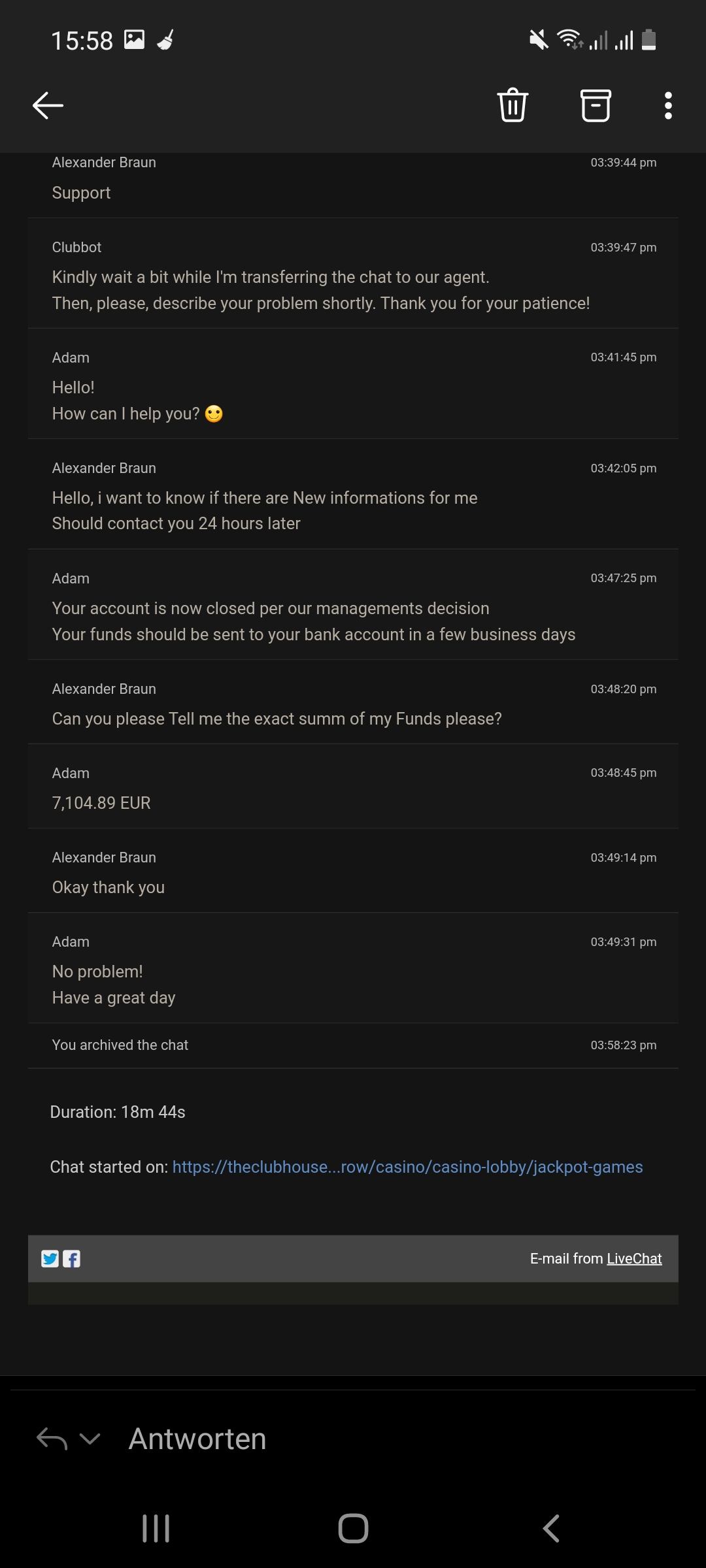Delete this email with the trash icon
The width and height of the screenshot is (706, 1568).
[513, 105]
